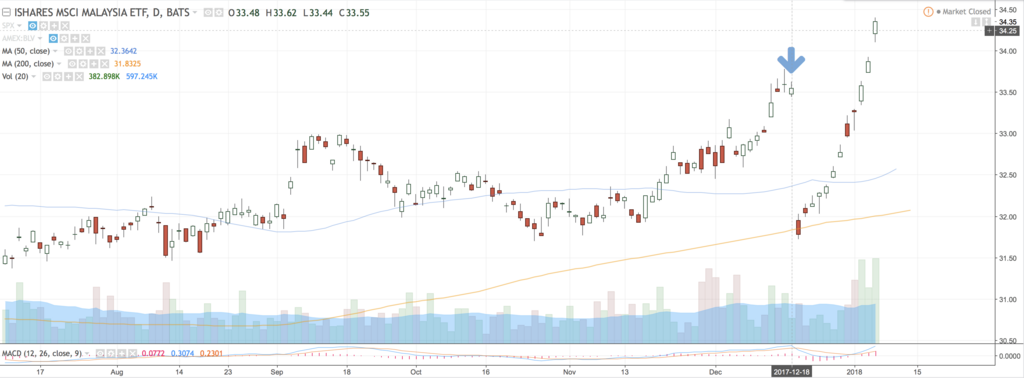
Task: Click the MA (200, close) label
Action: pyautogui.click(x=28, y=63)
